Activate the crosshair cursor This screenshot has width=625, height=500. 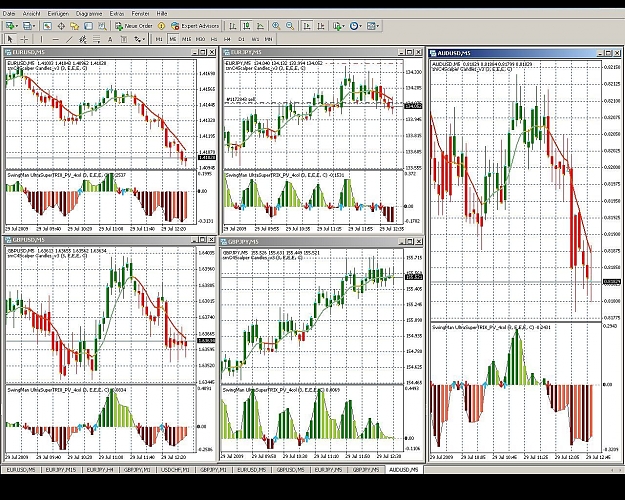coord(24,39)
